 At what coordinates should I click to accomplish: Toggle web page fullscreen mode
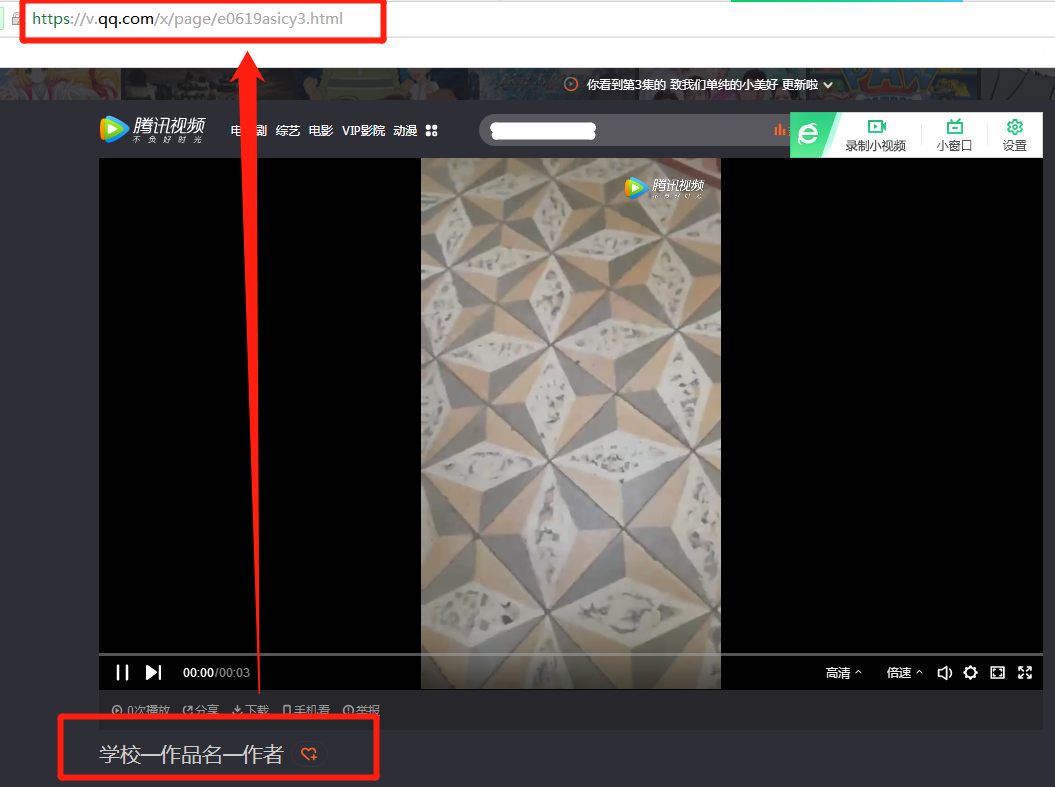point(997,673)
